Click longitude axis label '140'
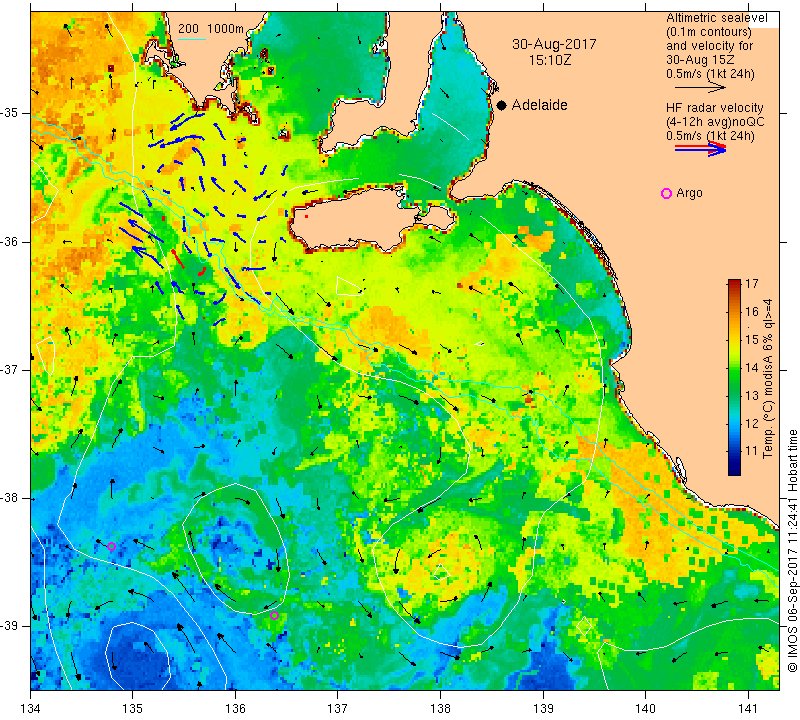The height and width of the screenshot is (720, 800). coord(645,708)
